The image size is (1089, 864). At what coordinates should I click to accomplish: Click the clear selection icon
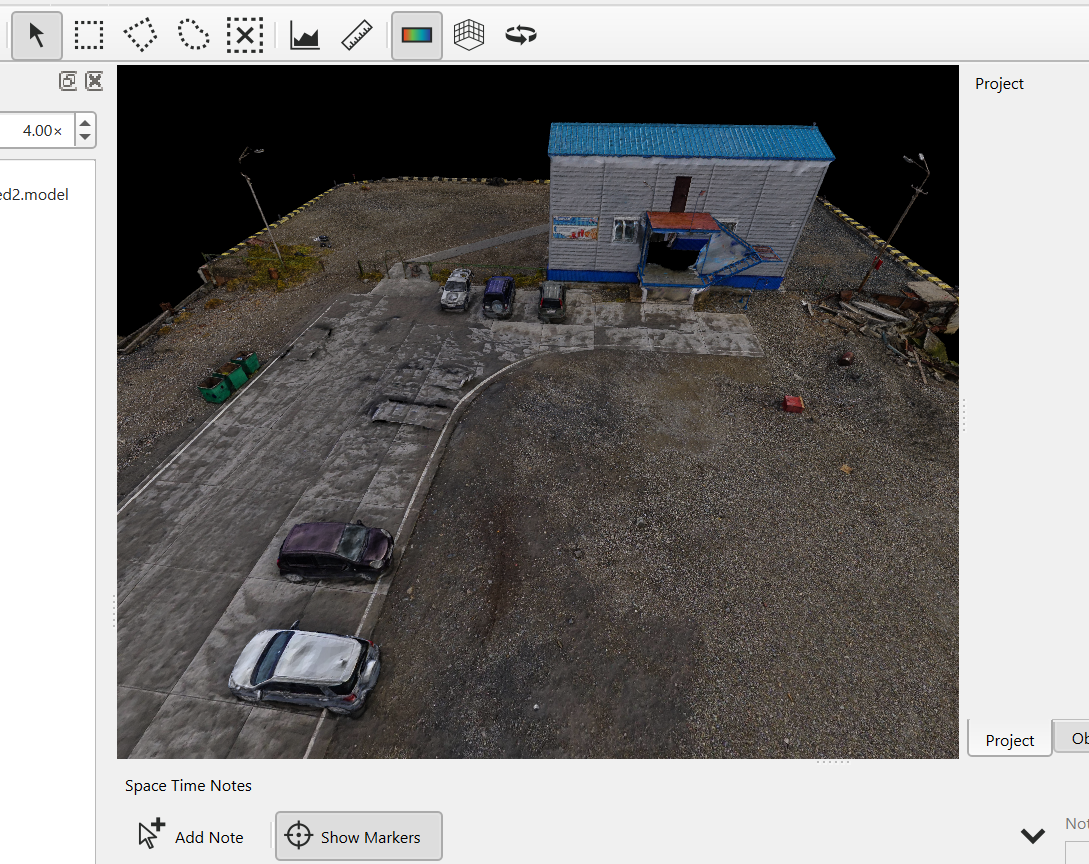[x=244, y=36]
